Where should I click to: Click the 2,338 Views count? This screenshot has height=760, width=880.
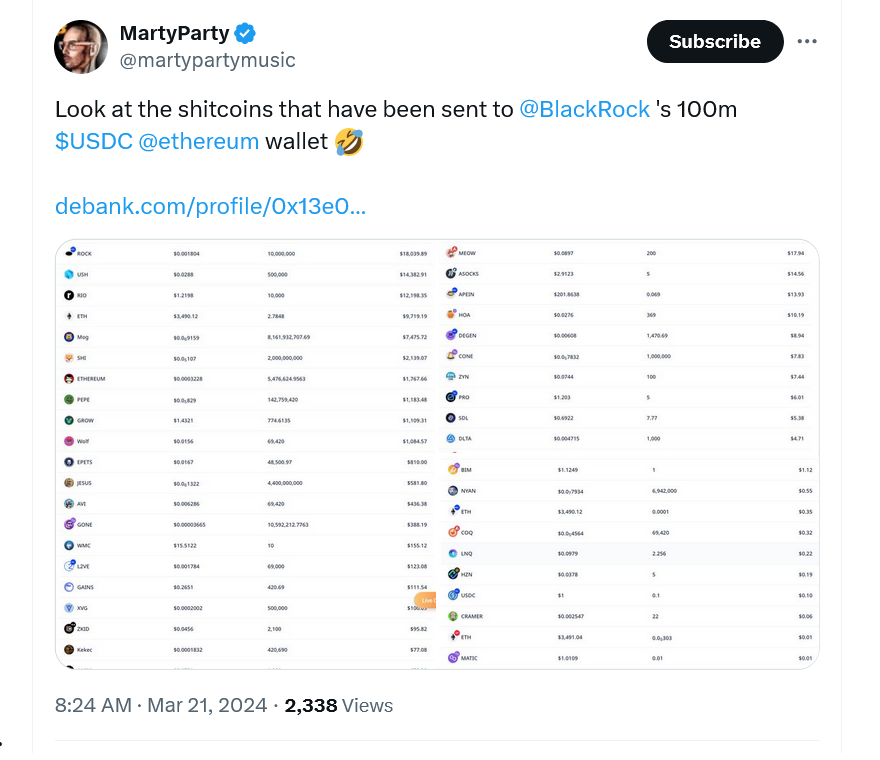(x=338, y=705)
